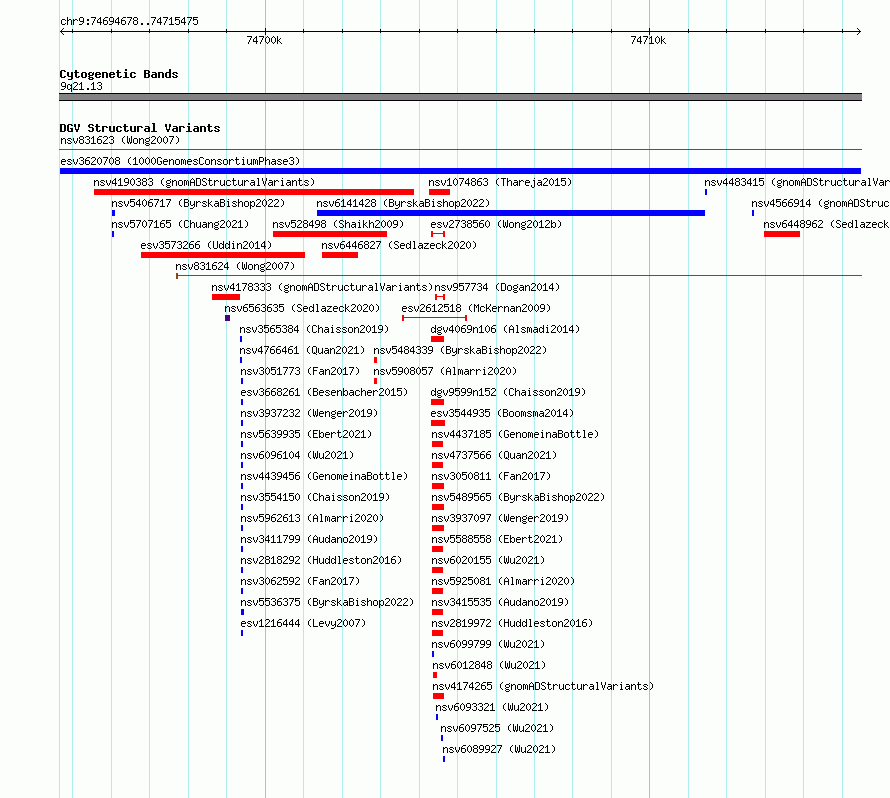Viewport: 890px width, 798px height.
Task: Click the nsv6141428 blue variant bar
Action: coord(511,213)
